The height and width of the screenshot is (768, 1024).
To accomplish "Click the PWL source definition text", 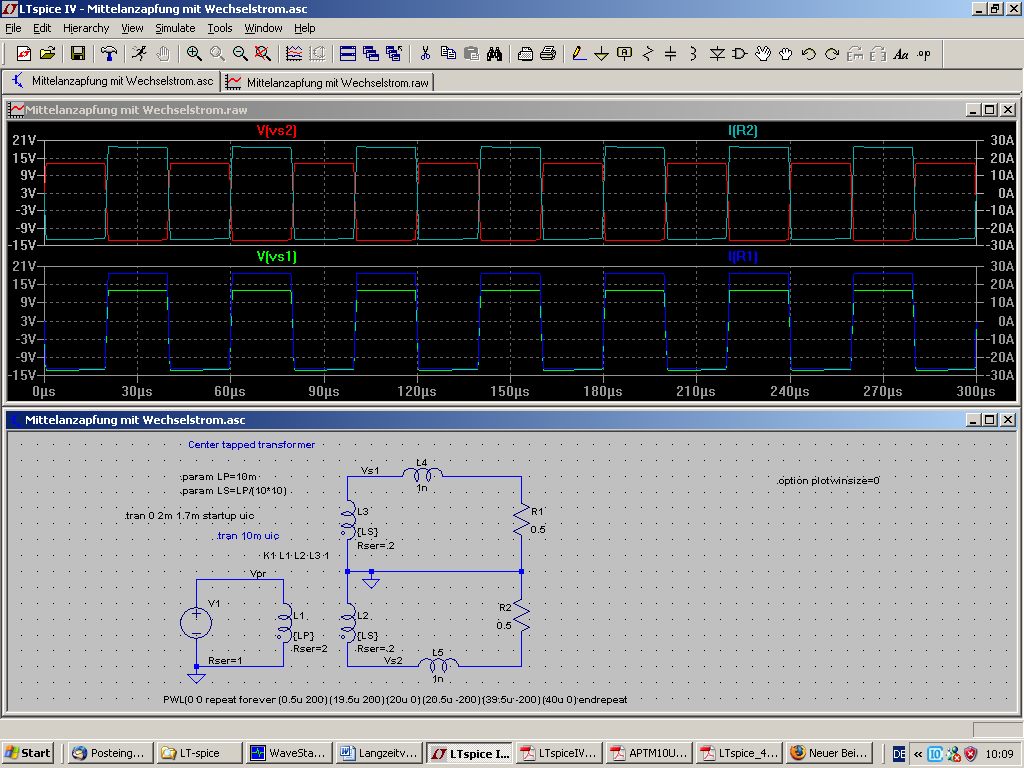I will [395, 699].
